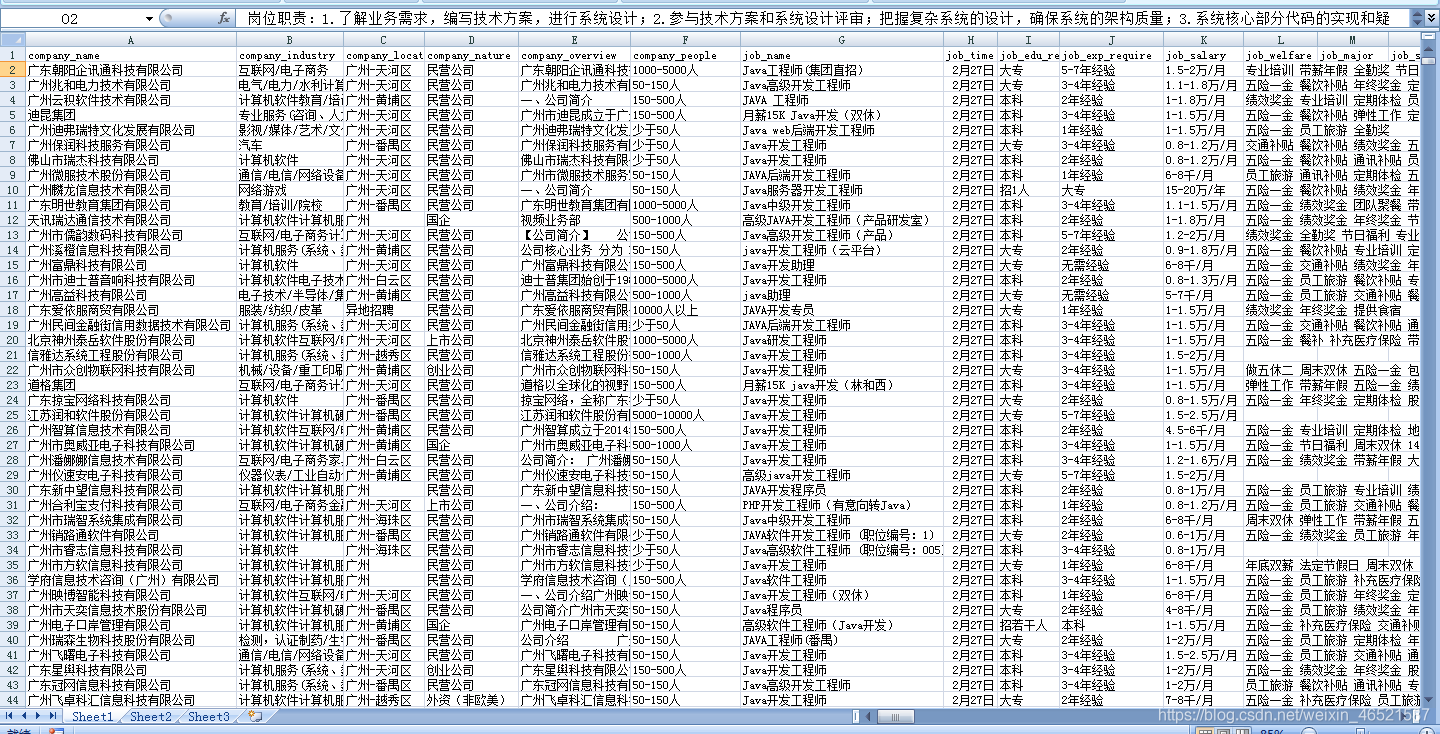The image size is (1440, 734).
Task: Go to the first sheet with the navigation arrow
Action: point(10,716)
